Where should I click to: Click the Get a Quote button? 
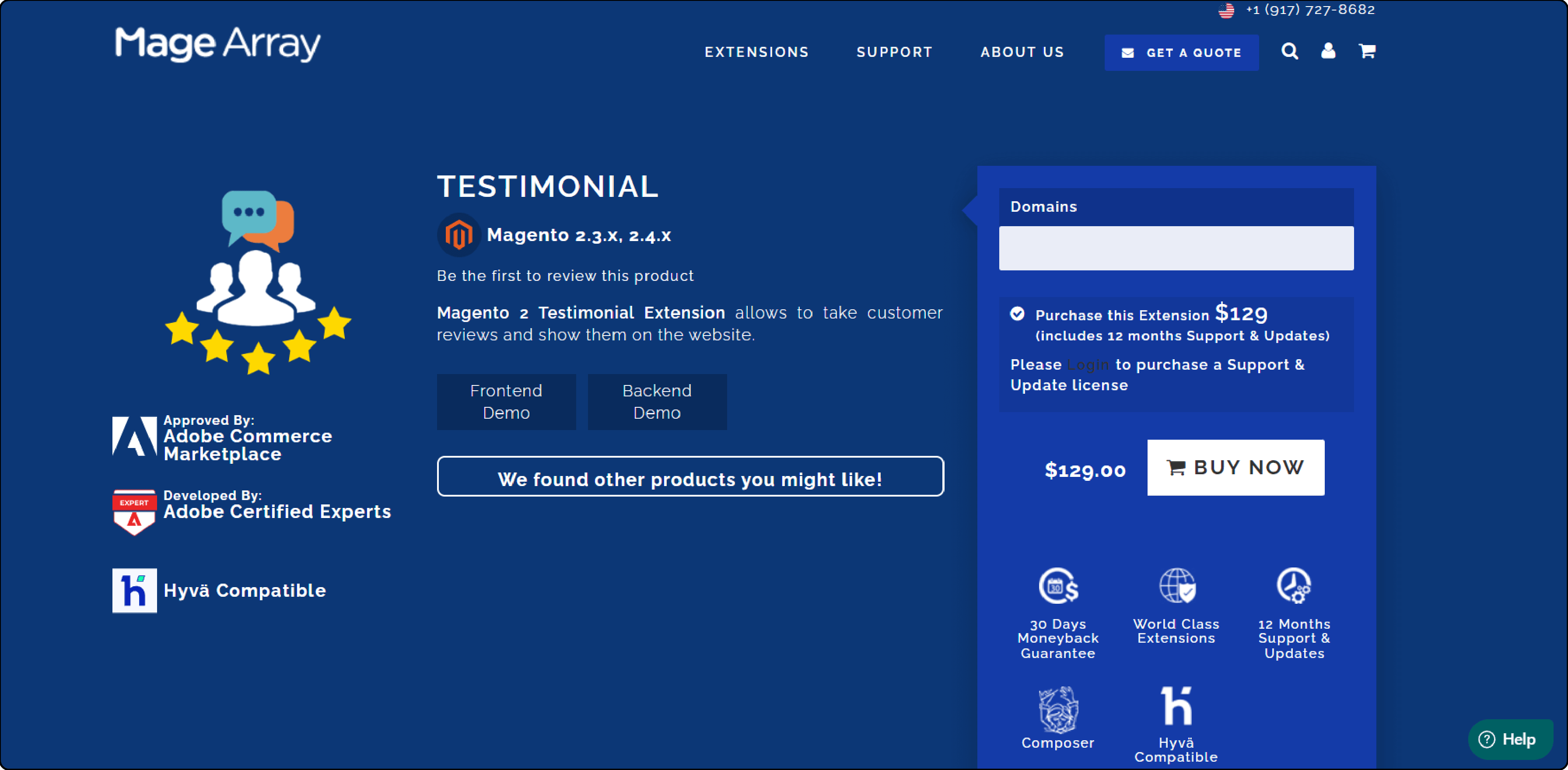1182,53
